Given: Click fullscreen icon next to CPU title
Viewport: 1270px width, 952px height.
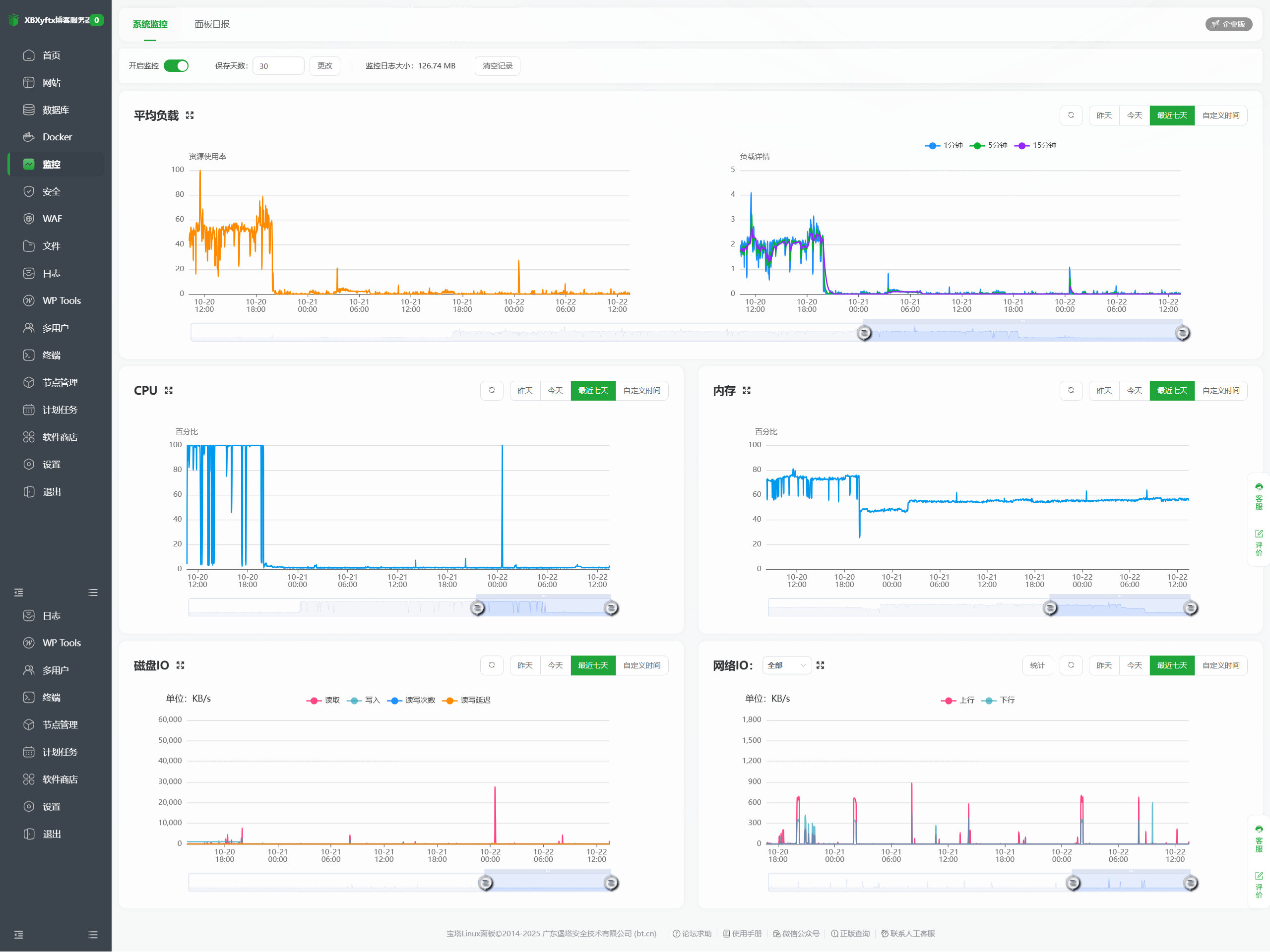Looking at the screenshot, I should [169, 390].
